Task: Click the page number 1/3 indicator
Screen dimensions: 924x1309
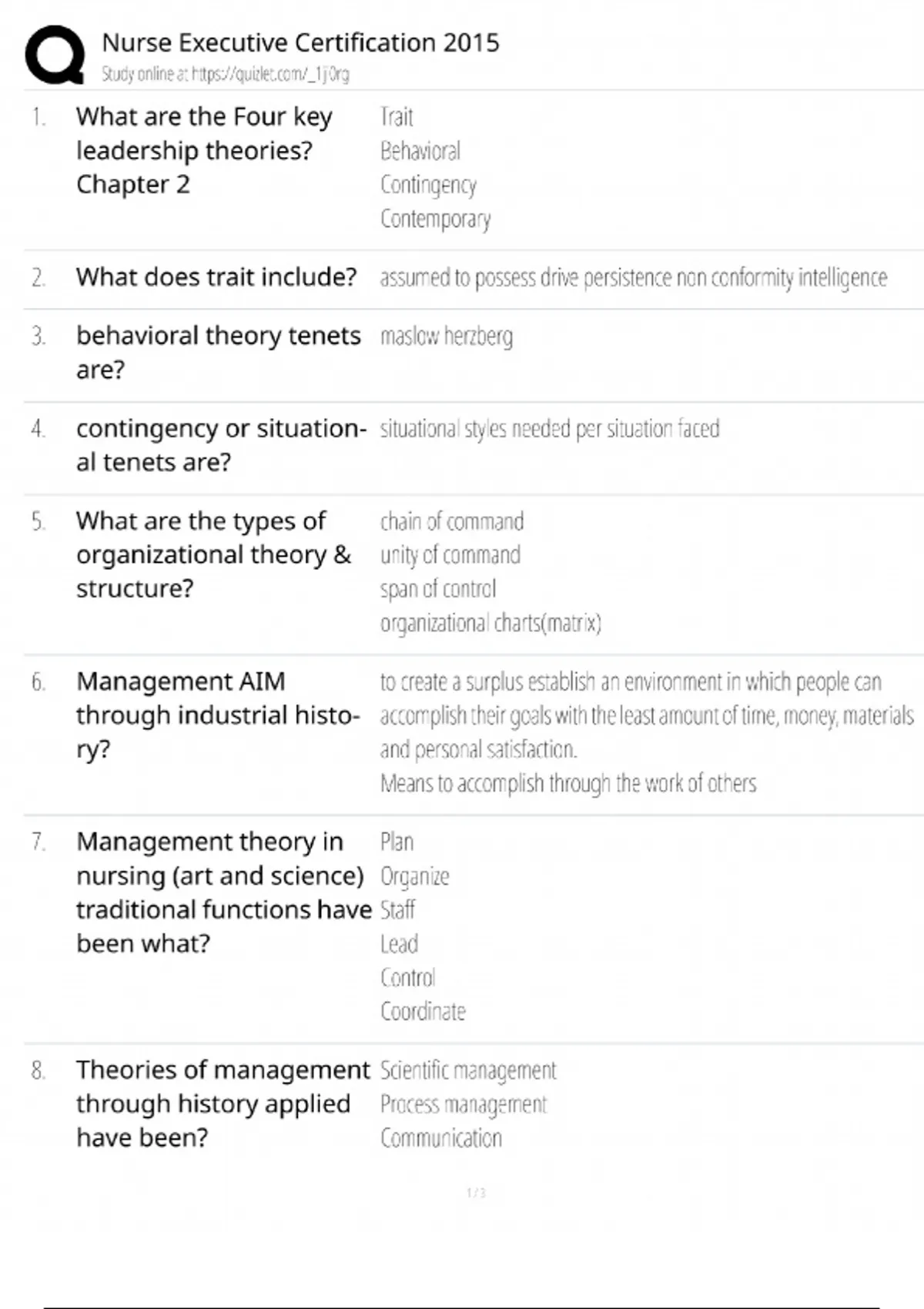Action: [x=476, y=1193]
